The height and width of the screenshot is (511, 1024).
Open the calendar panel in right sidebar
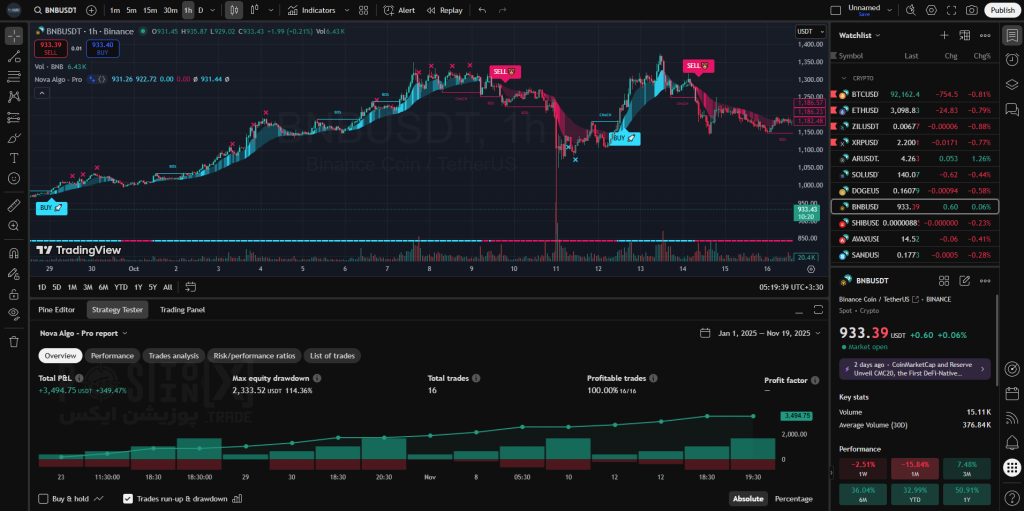point(1012,394)
